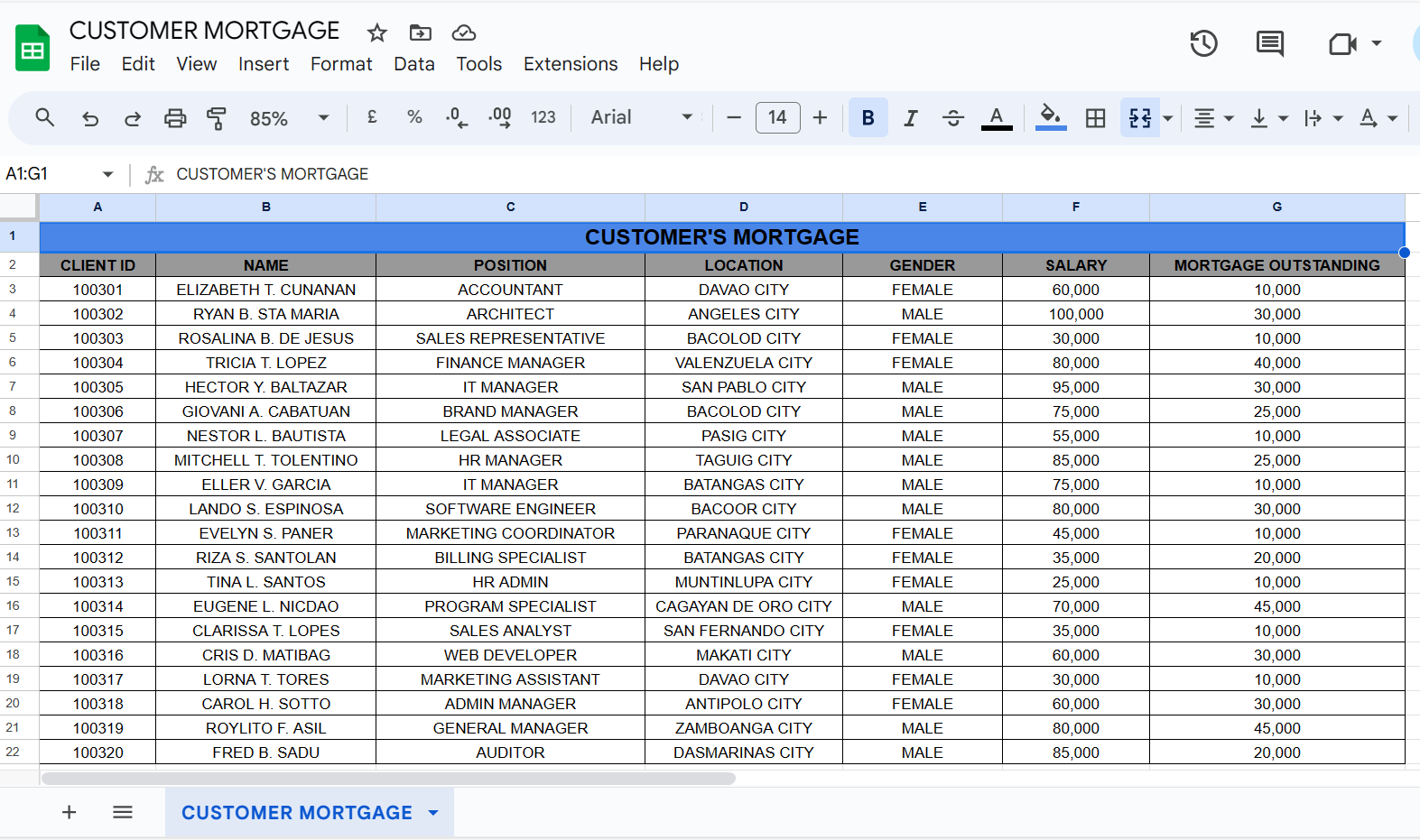Select column A header
Image resolution: width=1420 pixels, height=840 pixels.
pos(97,207)
